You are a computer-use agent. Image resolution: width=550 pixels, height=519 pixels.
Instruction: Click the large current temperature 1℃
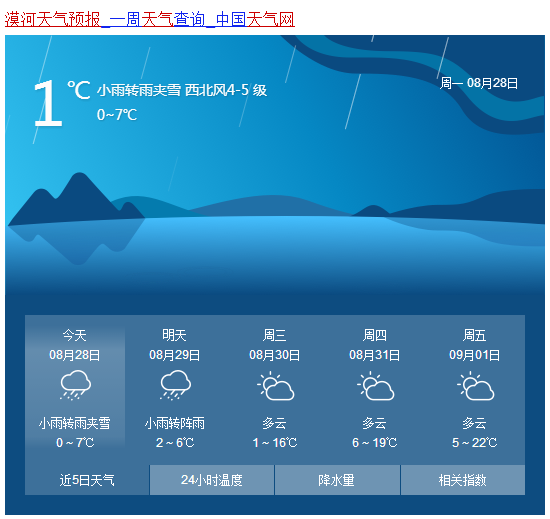[61, 103]
